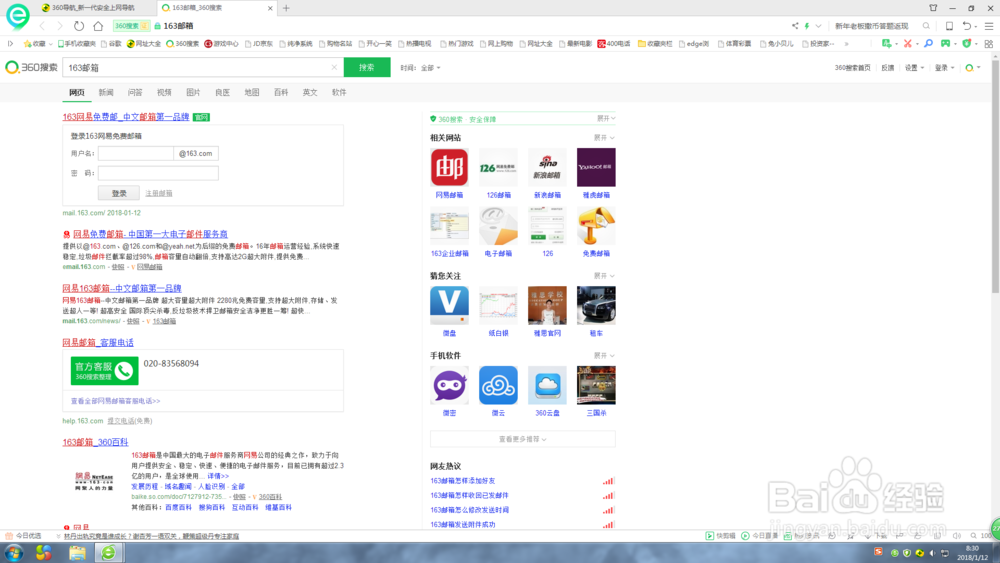
Task: Switch to the 问答 search tab
Action: click(x=135, y=92)
